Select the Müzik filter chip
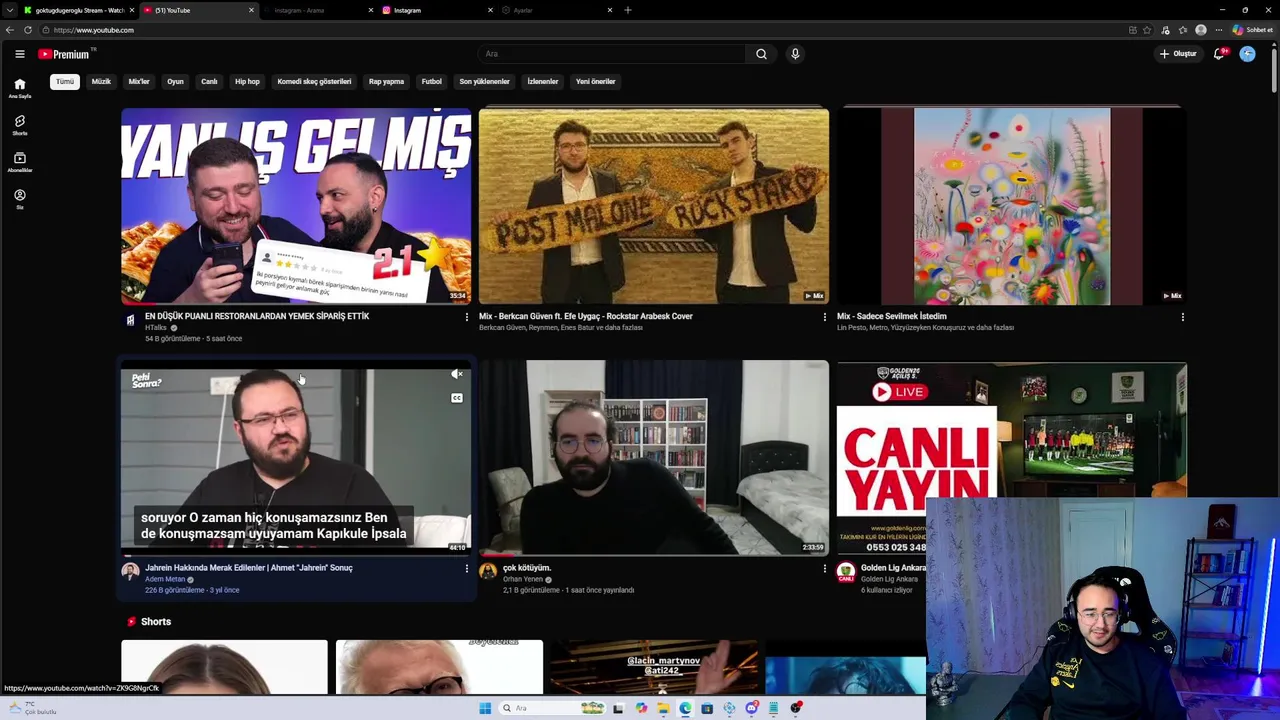The height and width of the screenshot is (720, 1280). [x=101, y=82]
